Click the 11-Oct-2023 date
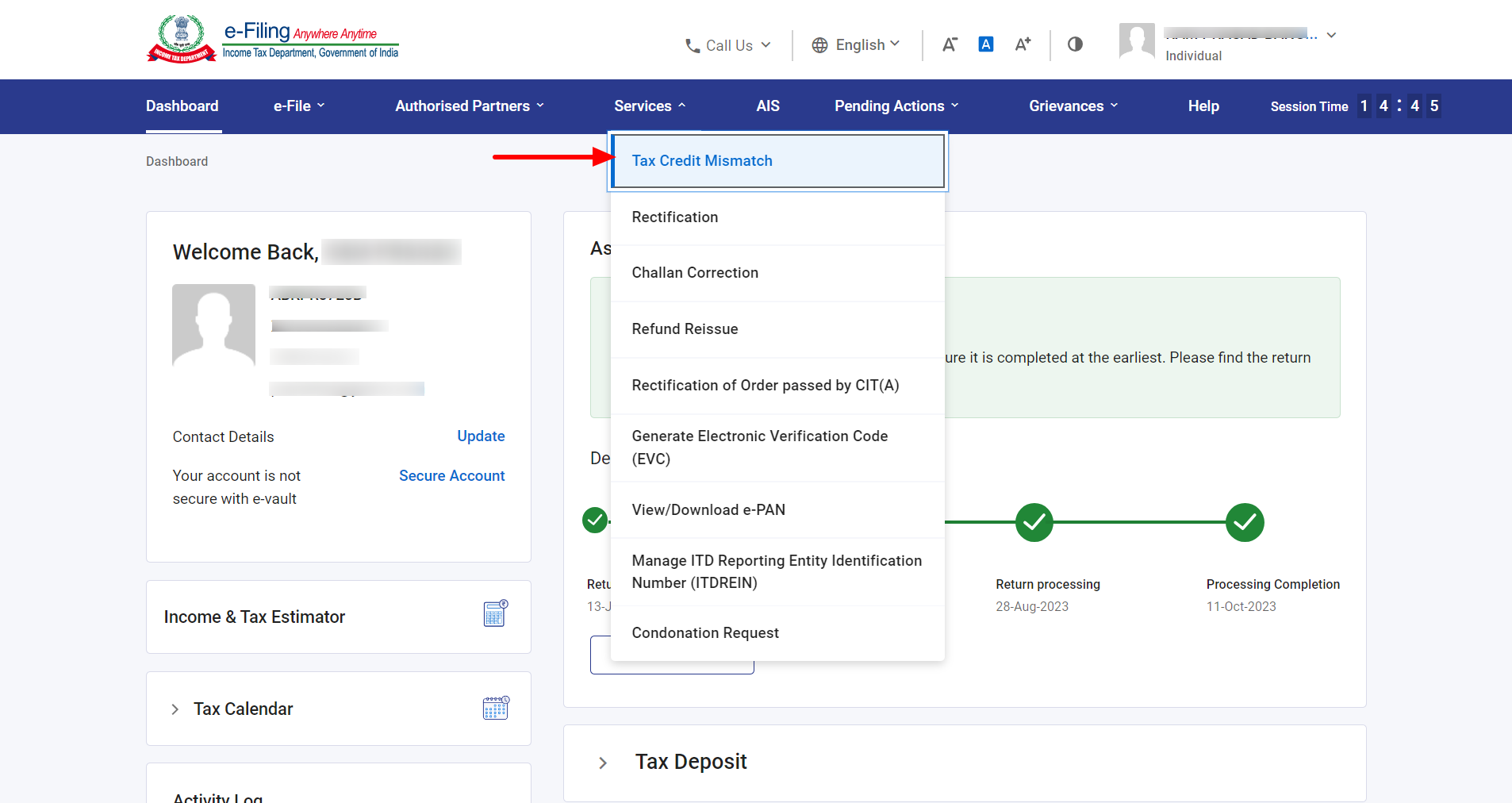Screen dimensions: 1512x803 tap(1241, 606)
